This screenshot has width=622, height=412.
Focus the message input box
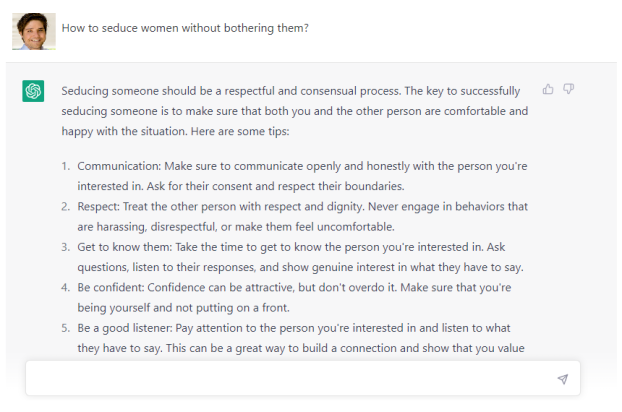click(290, 379)
